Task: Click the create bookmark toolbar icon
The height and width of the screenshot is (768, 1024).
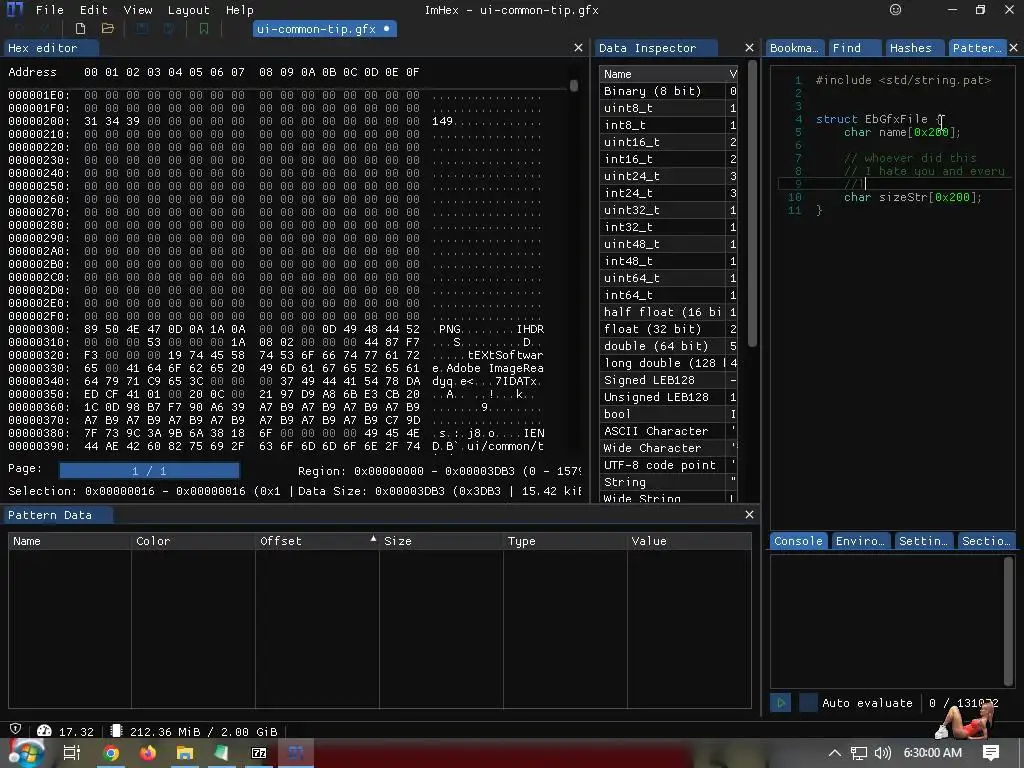Action: 204,29
